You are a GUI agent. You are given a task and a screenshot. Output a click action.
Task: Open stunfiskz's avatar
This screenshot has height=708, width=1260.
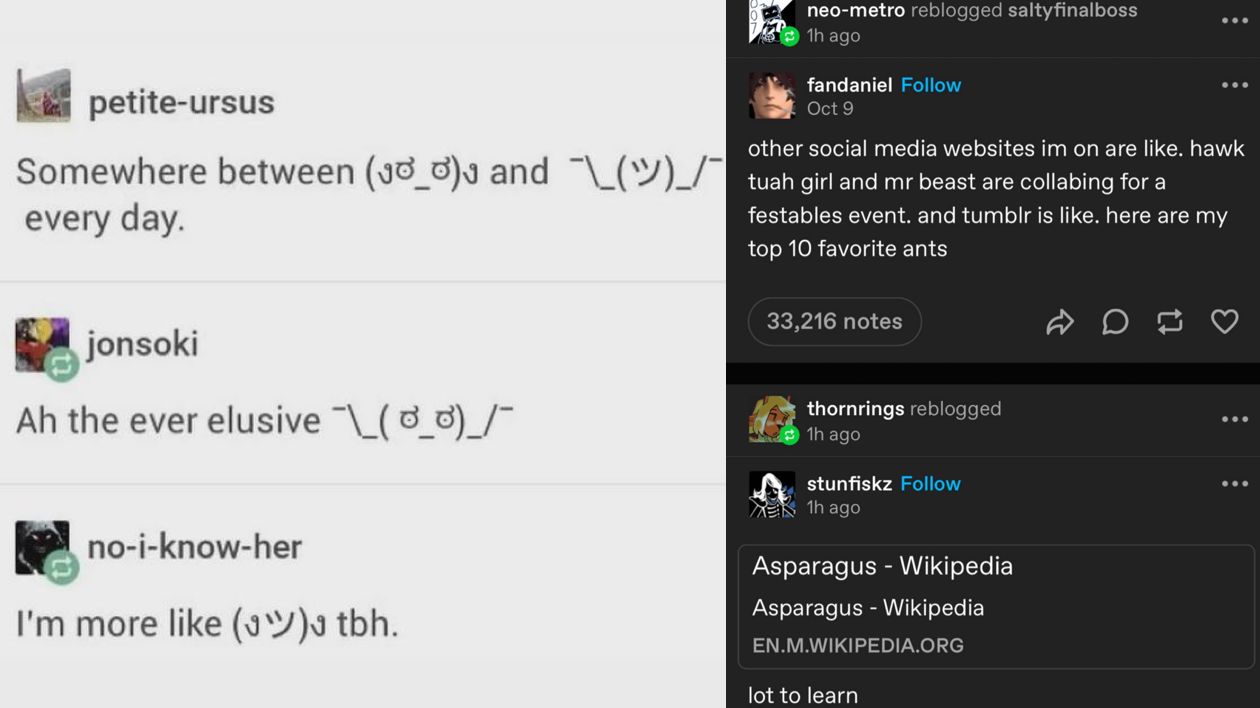click(x=772, y=495)
